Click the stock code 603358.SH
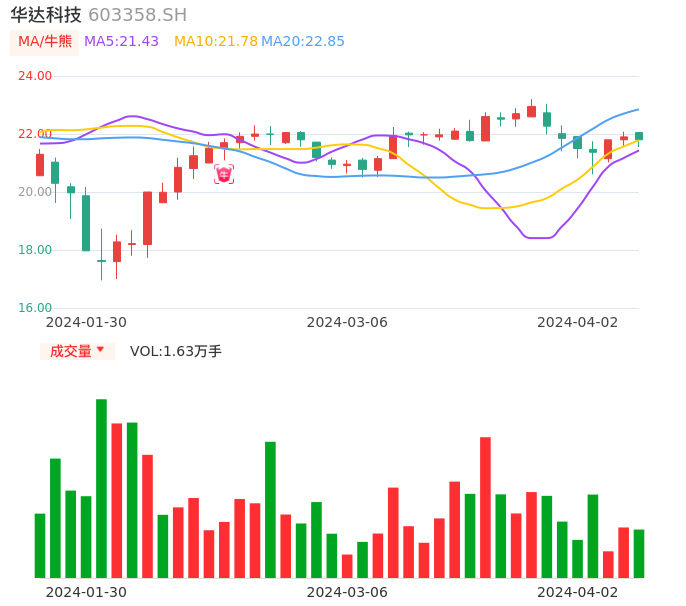686x606 pixels. pyautogui.click(x=137, y=15)
